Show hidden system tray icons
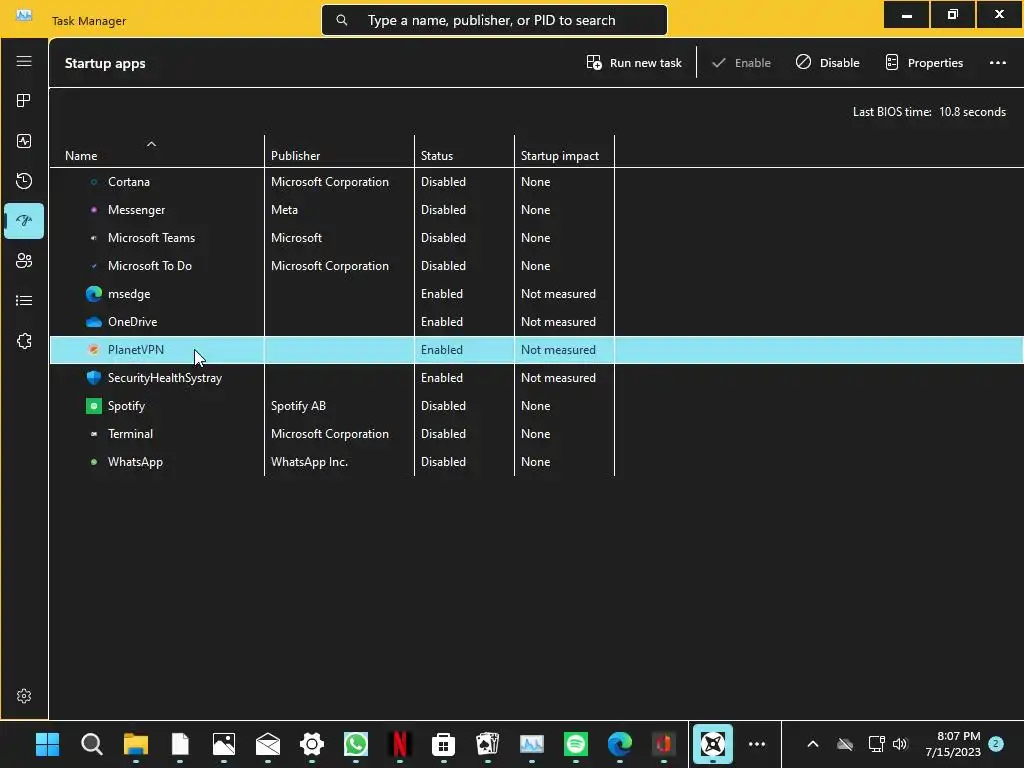 pyautogui.click(x=813, y=744)
